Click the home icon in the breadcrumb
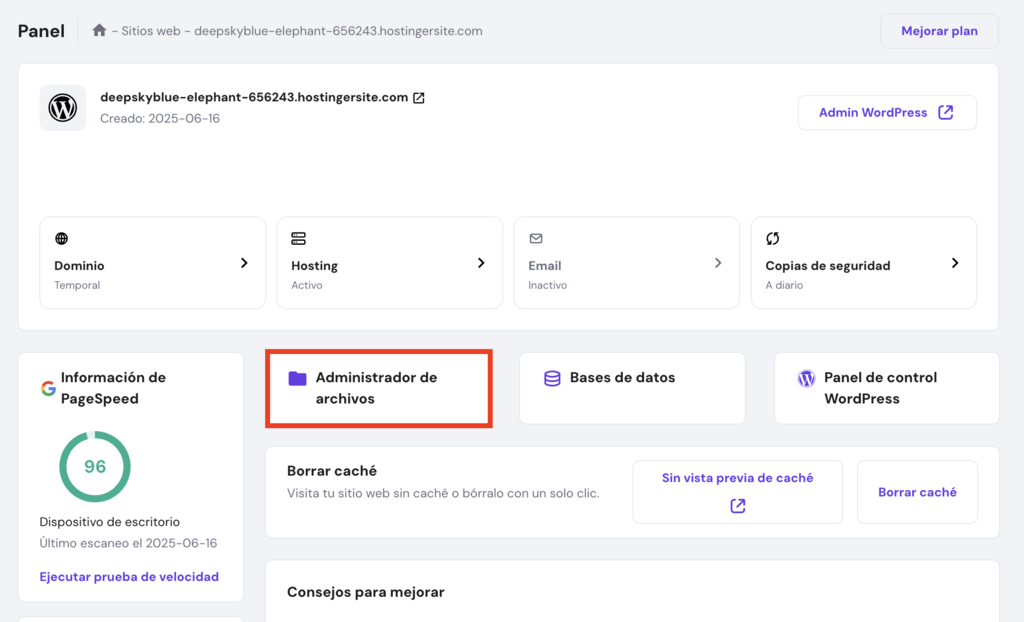The height and width of the screenshot is (622, 1024). [98, 30]
